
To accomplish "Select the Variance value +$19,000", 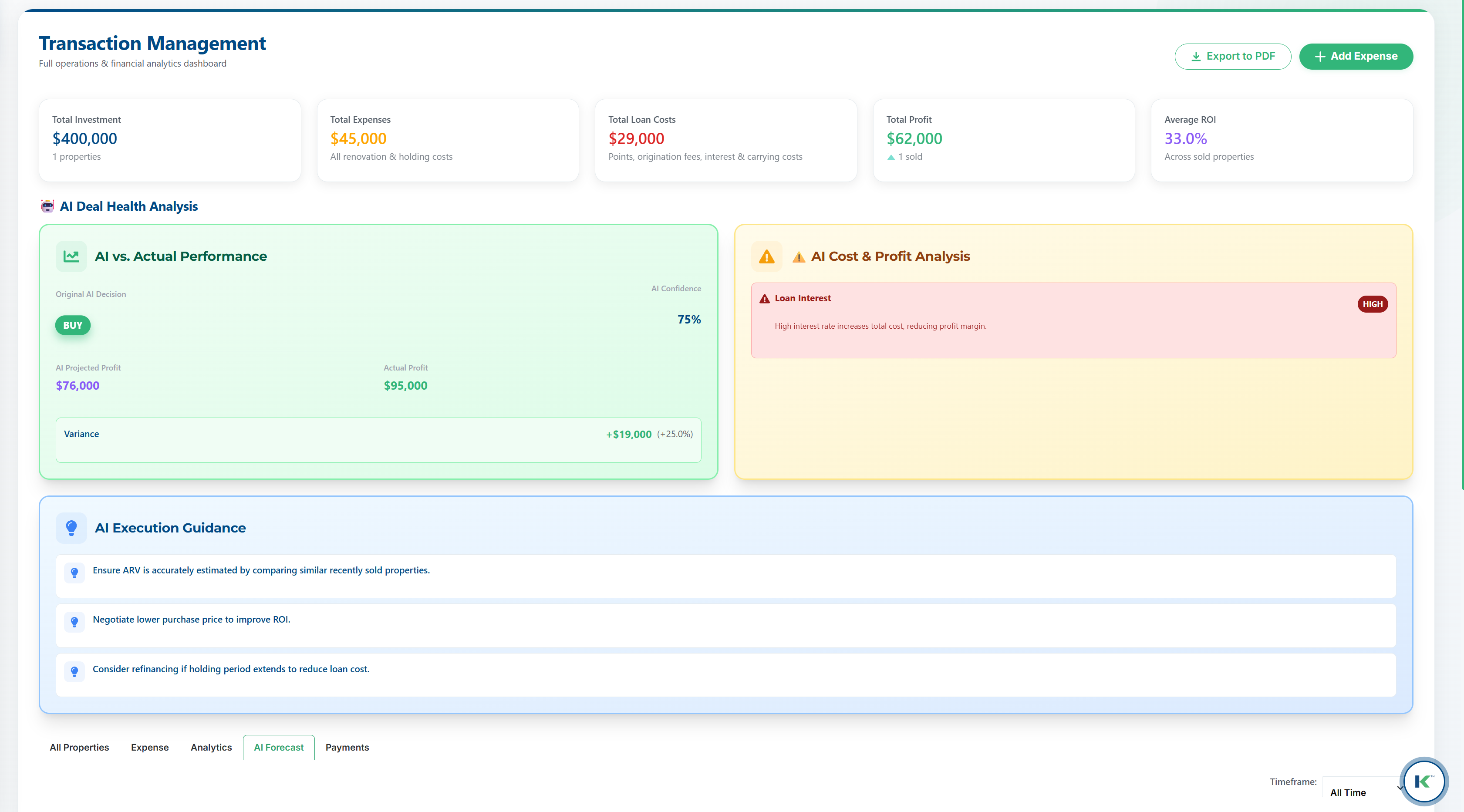I will (x=628, y=434).
